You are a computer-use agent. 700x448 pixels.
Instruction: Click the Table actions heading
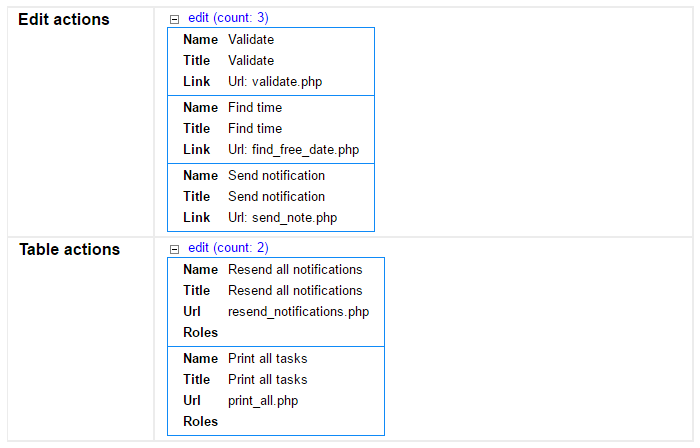(x=70, y=249)
